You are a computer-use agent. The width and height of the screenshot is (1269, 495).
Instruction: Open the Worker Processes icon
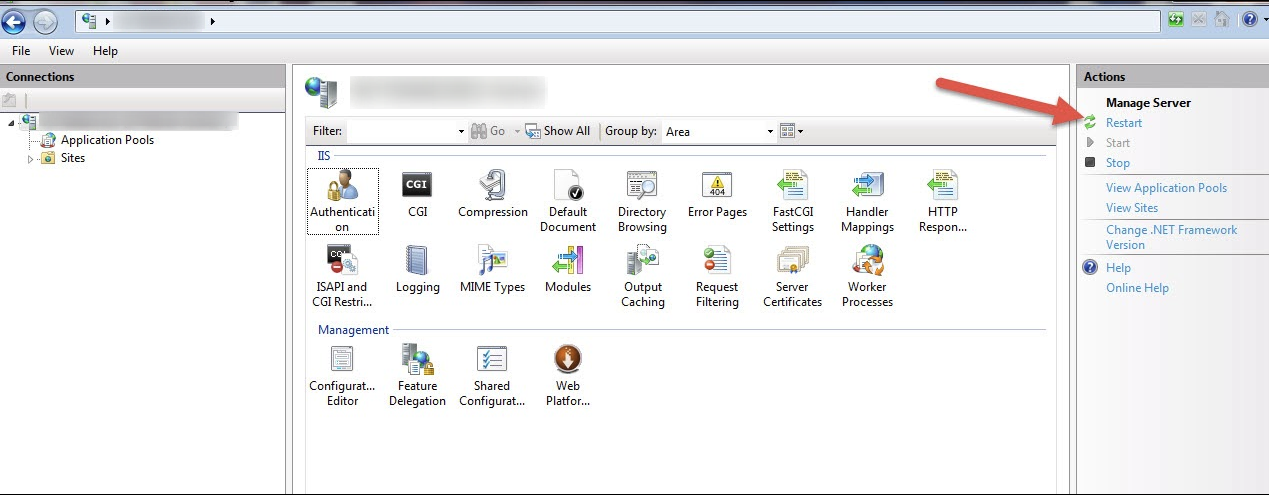pyautogui.click(x=867, y=262)
